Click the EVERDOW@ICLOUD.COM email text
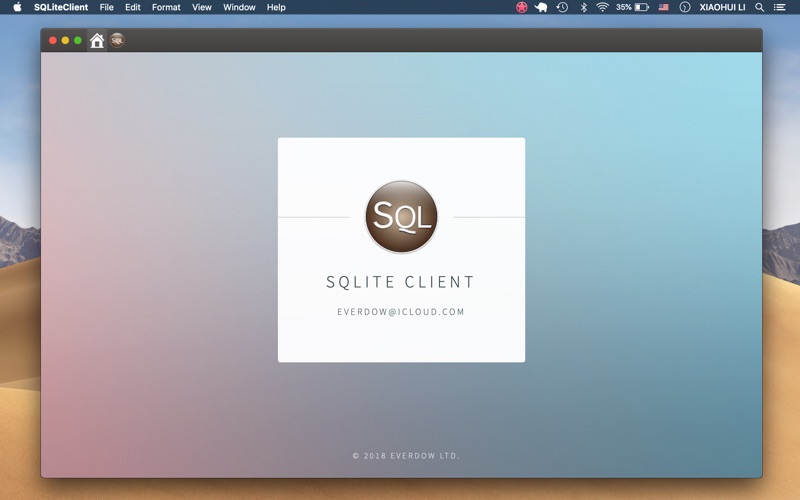 [401, 312]
